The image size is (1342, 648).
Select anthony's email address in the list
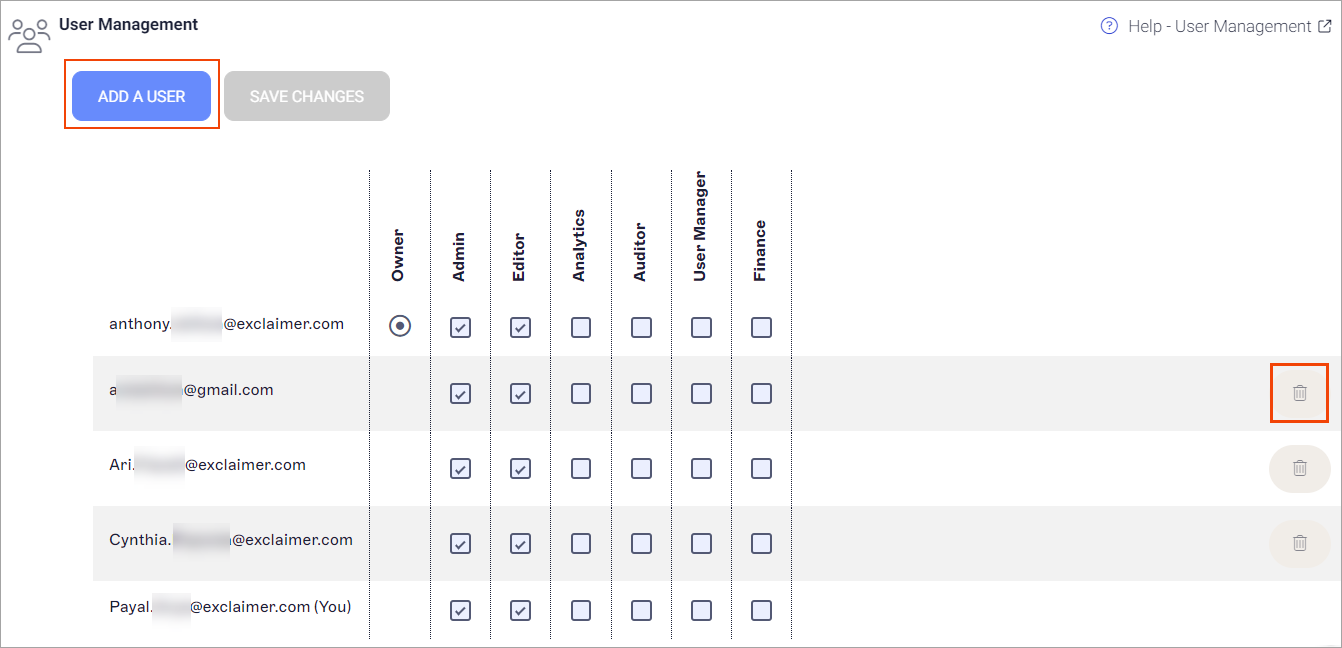[x=227, y=324]
